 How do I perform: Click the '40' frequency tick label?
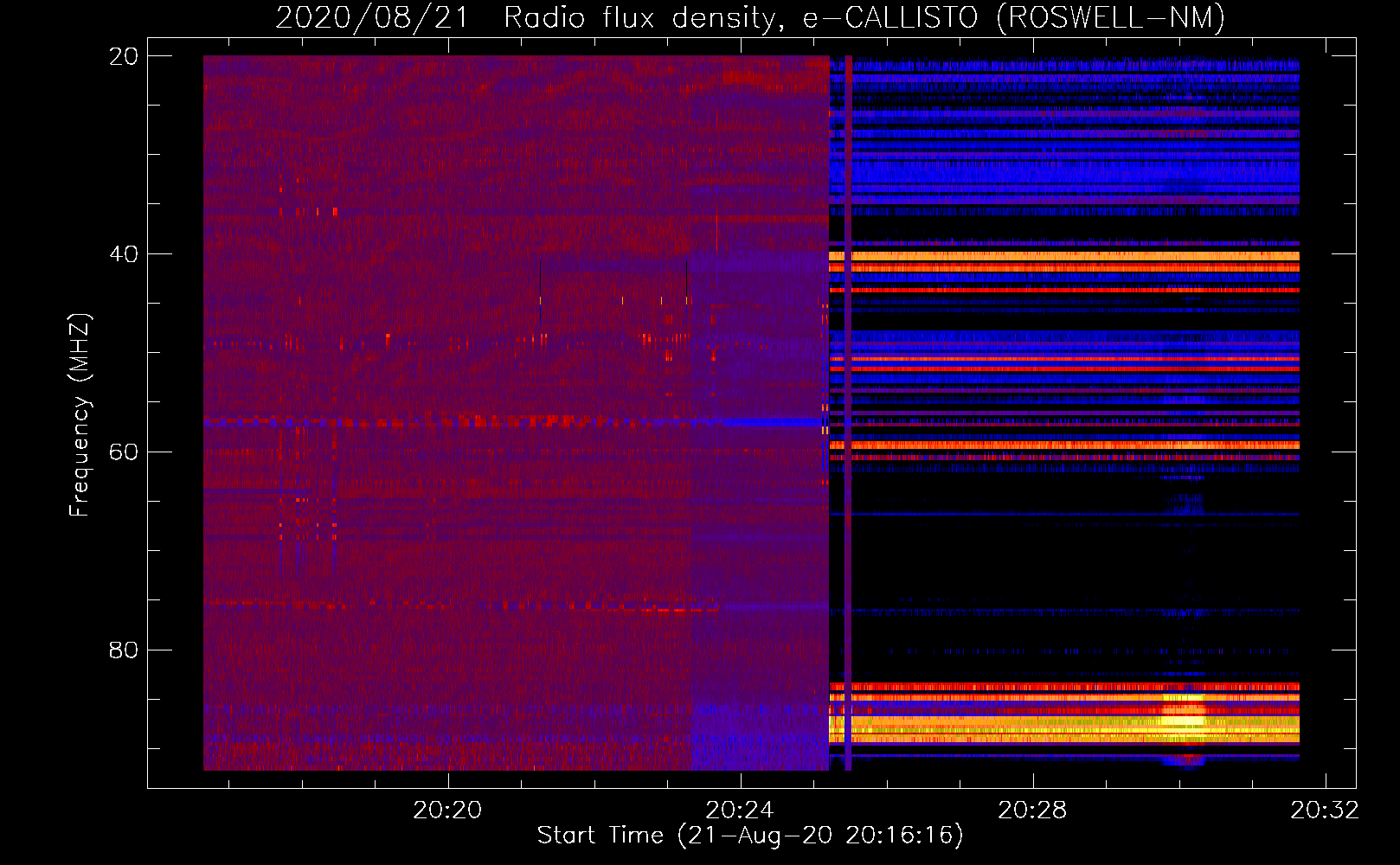(x=123, y=254)
